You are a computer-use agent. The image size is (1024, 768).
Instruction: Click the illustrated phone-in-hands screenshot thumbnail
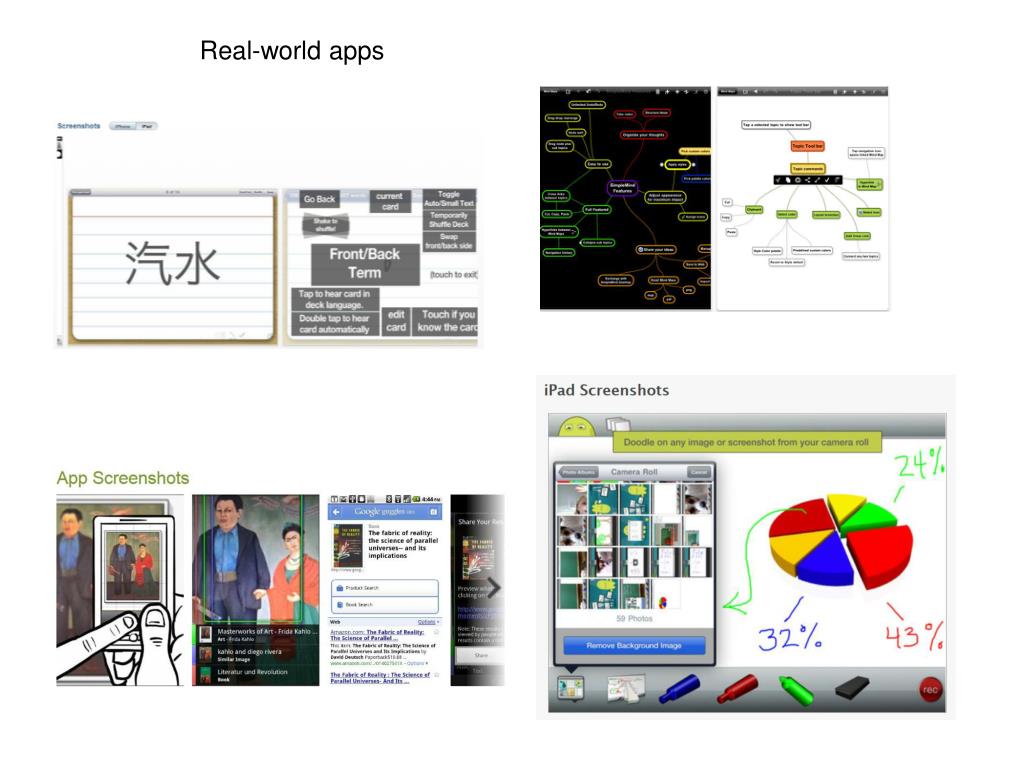[120, 590]
